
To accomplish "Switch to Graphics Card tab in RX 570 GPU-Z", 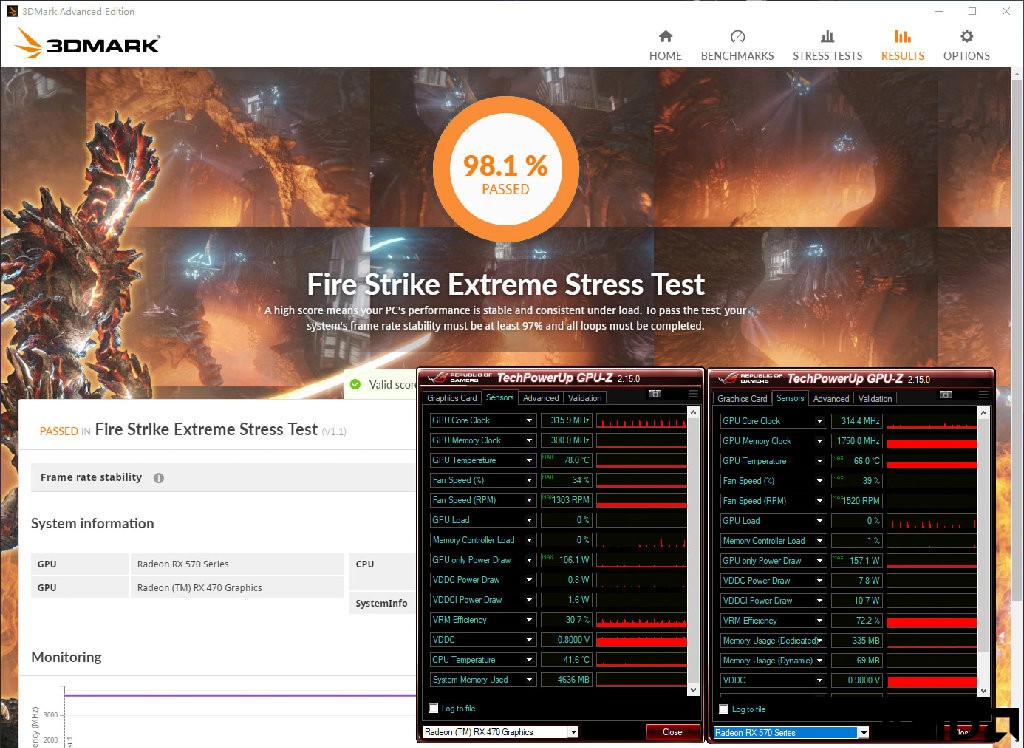I will tap(742, 398).
